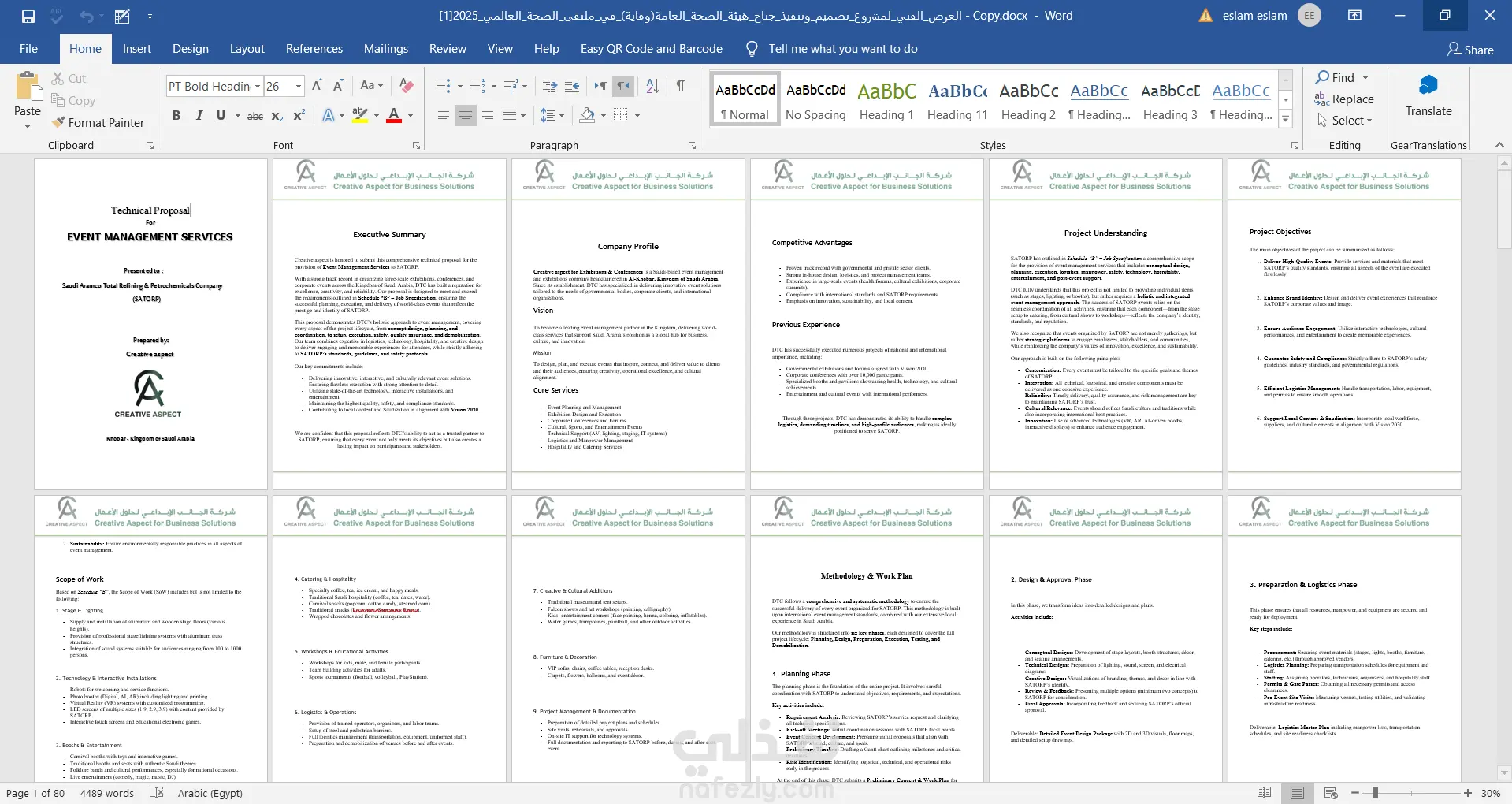Click the Sort icon
Screen dimensions: 1512x804
pos(652,86)
